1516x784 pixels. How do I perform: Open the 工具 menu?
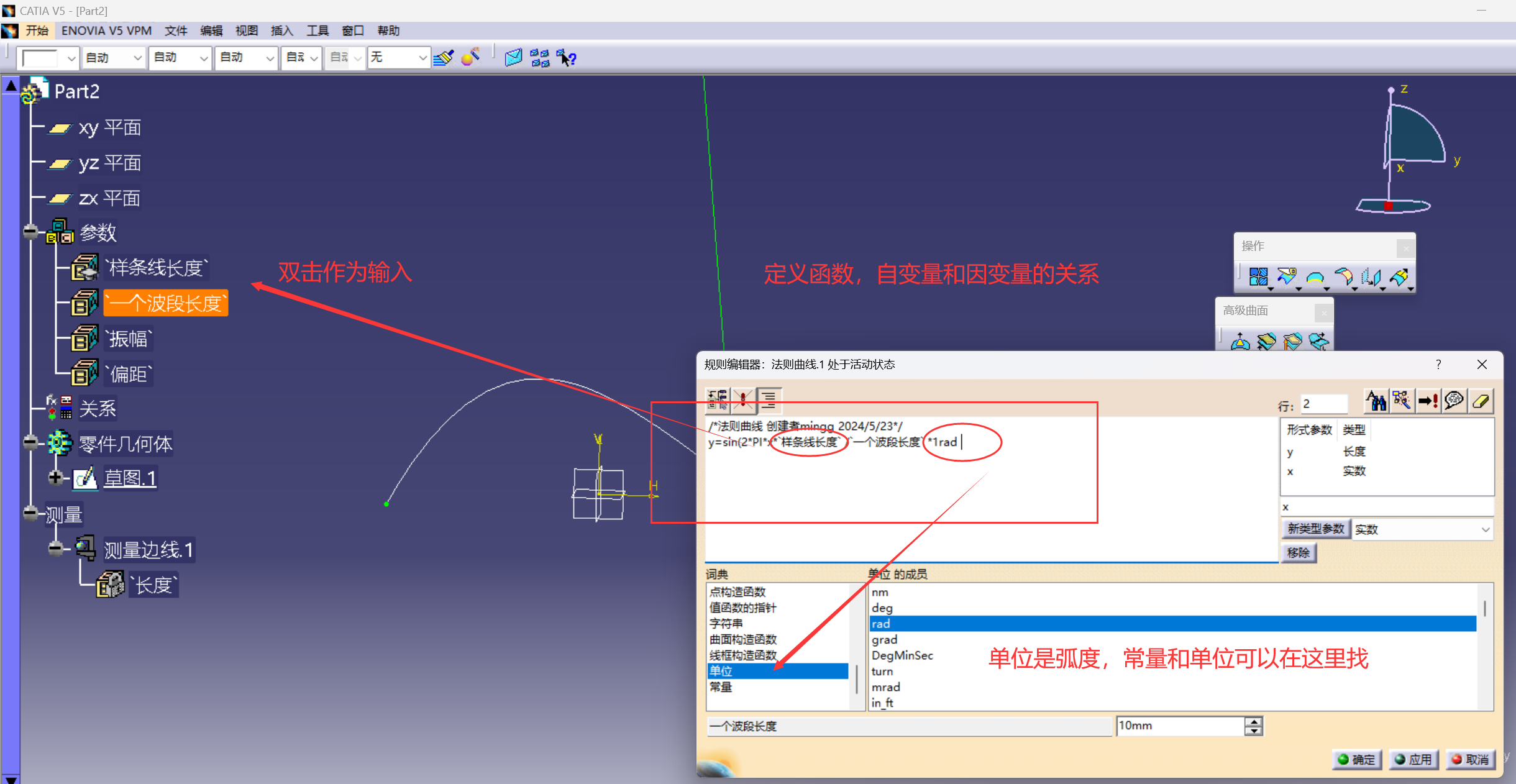coord(317,30)
